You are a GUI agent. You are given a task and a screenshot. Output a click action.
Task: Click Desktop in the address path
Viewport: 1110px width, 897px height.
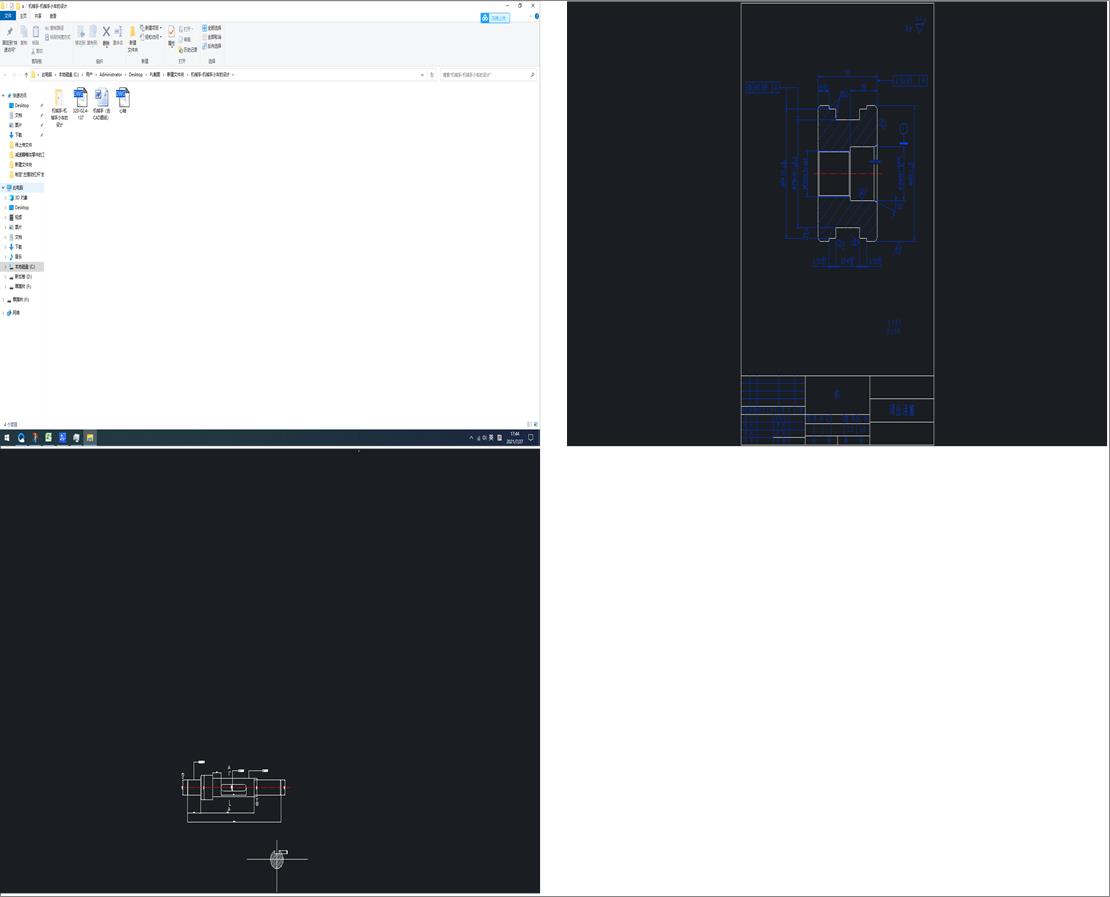(135, 74)
